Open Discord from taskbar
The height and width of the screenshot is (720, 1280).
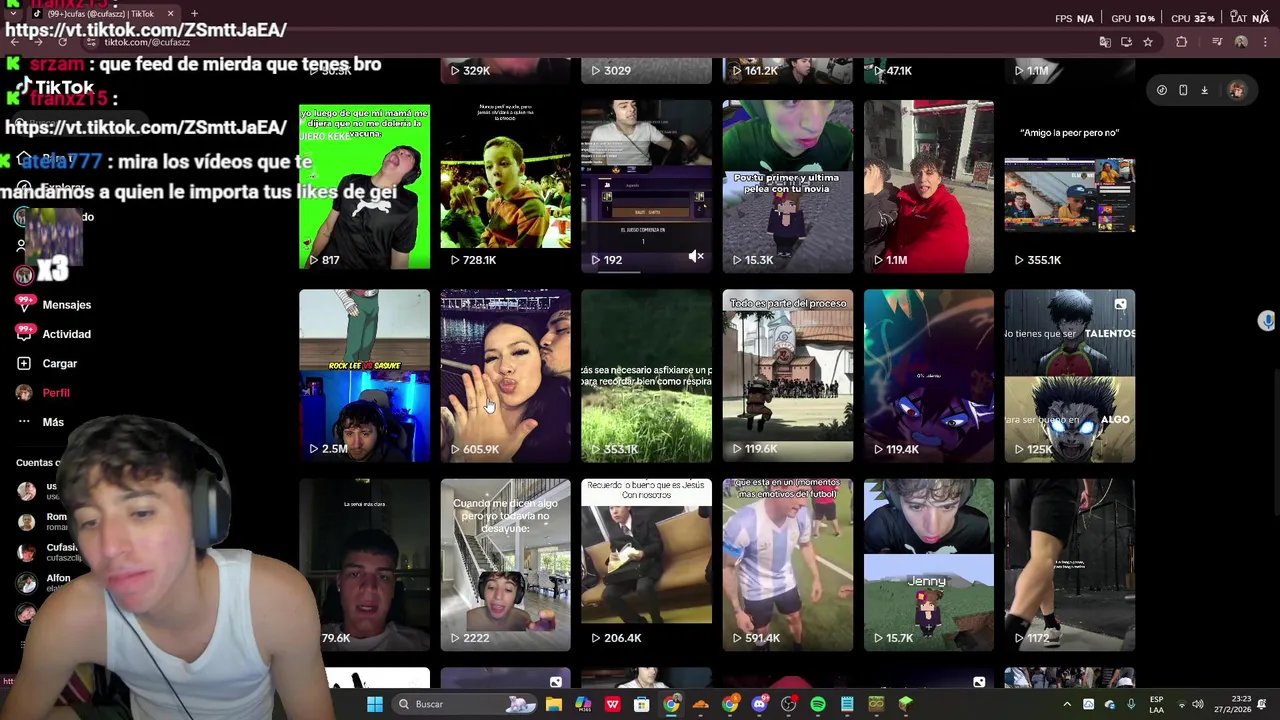click(759, 704)
